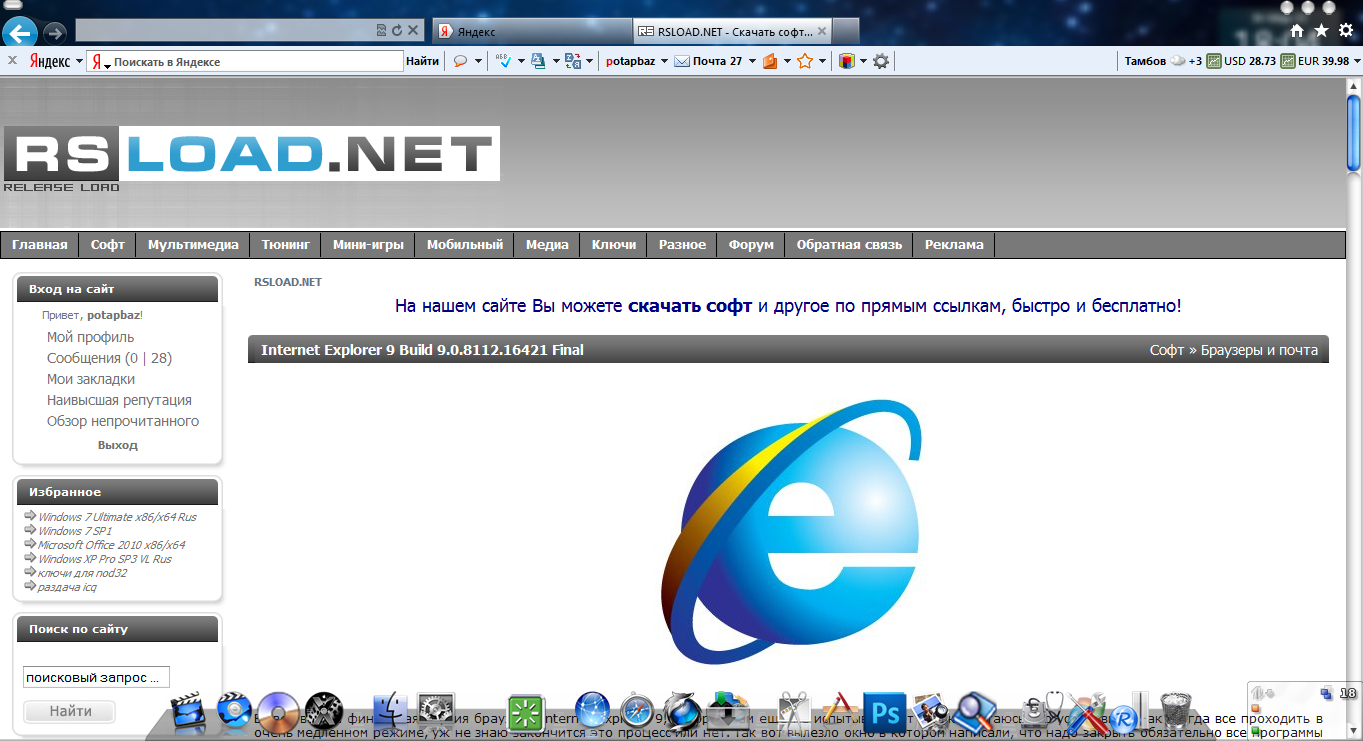Click the Выход logout link
The width and height of the screenshot is (1363, 741).
(118, 445)
